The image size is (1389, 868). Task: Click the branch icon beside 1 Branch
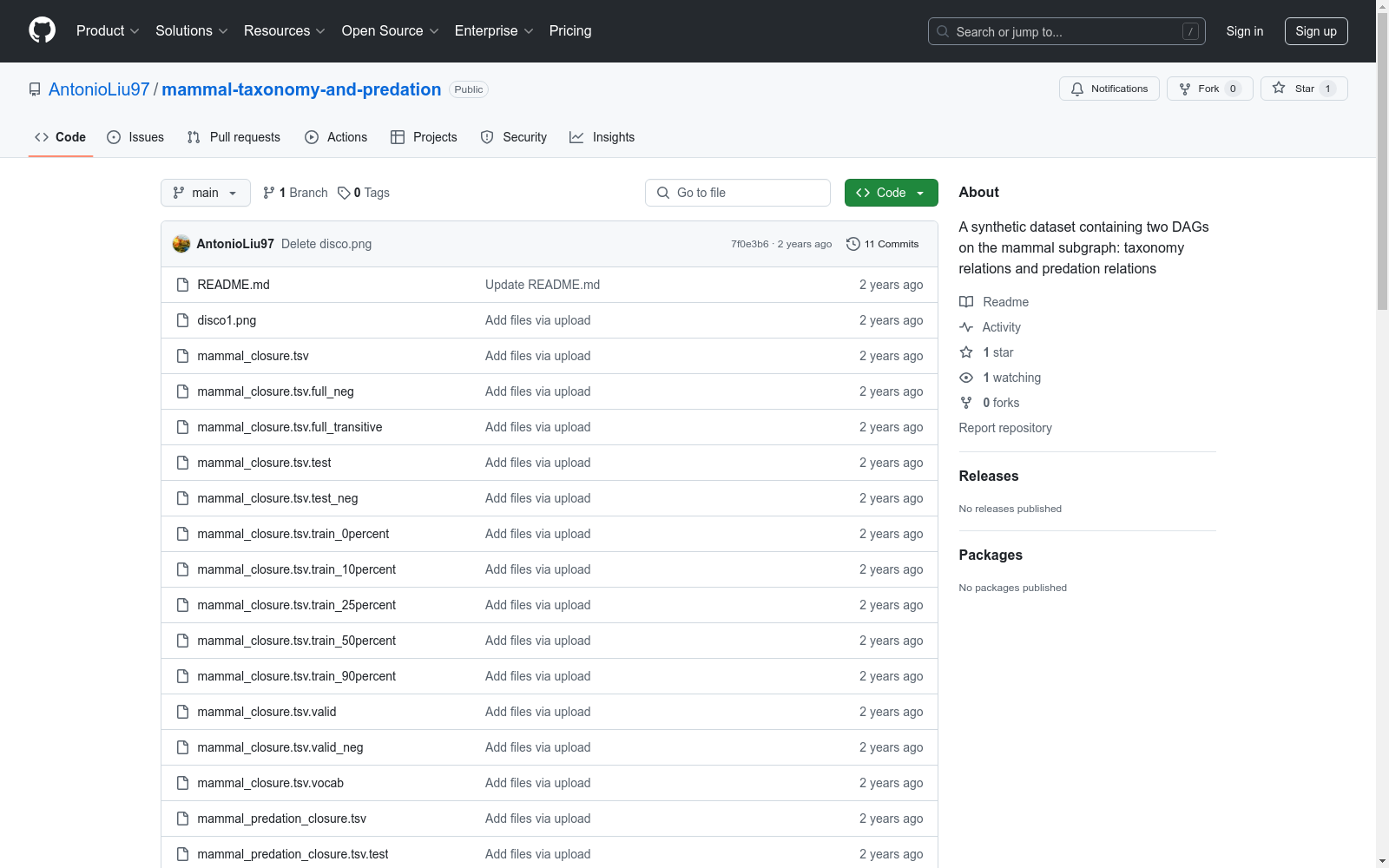pos(269,193)
